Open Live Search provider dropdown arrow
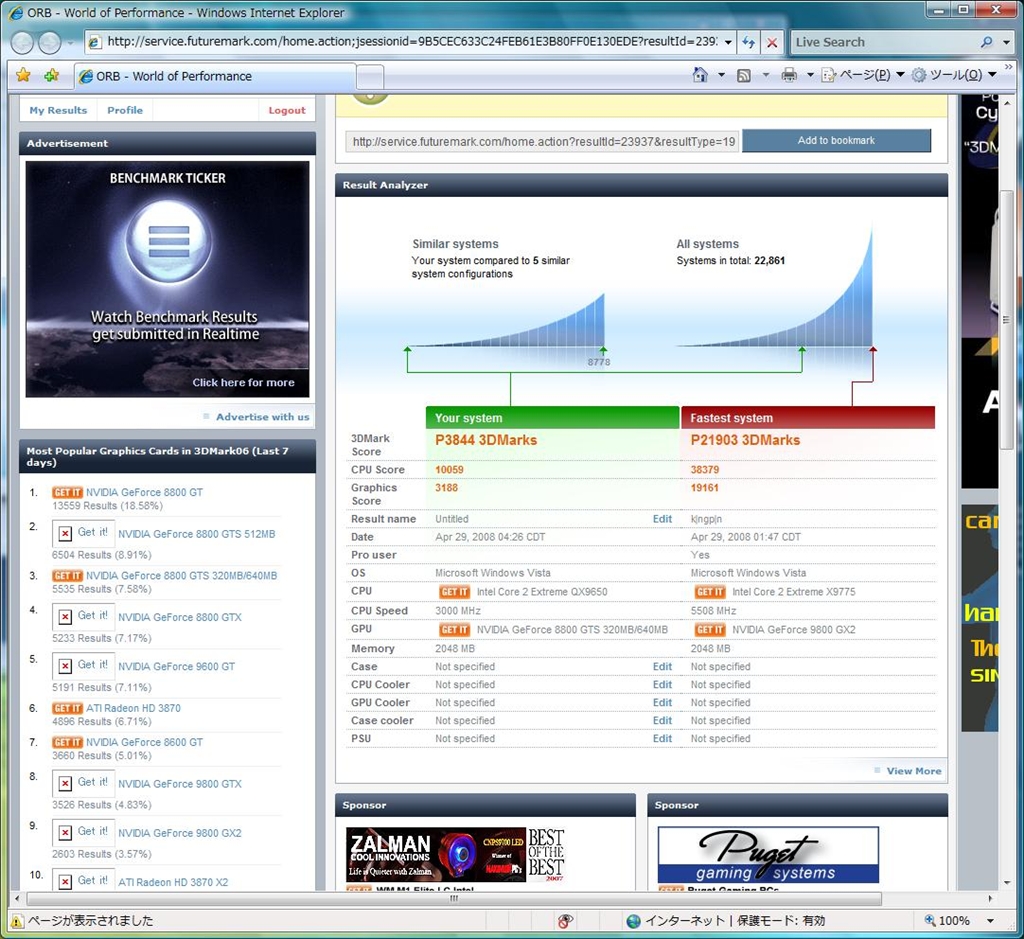 pyautogui.click(x=1006, y=42)
